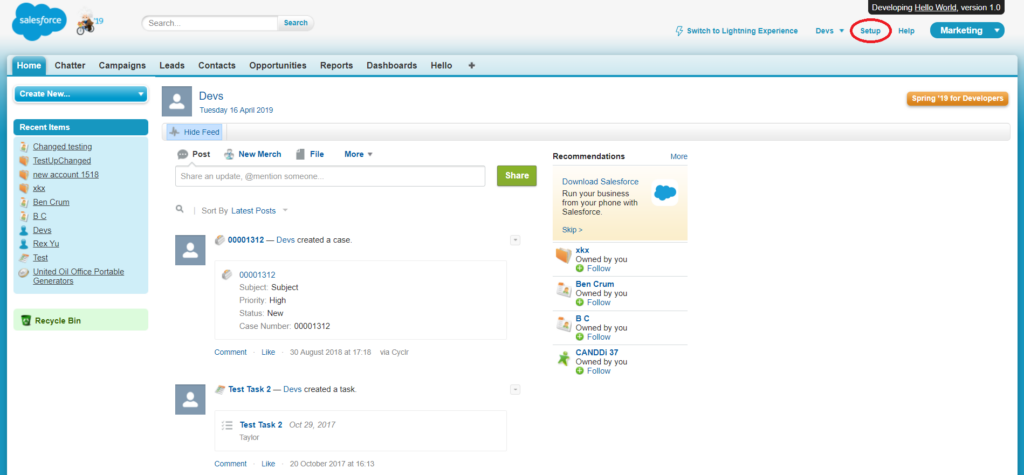This screenshot has width=1024, height=475.
Task: Click the CANDDi 37 green figure icon
Action: point(564,358)
